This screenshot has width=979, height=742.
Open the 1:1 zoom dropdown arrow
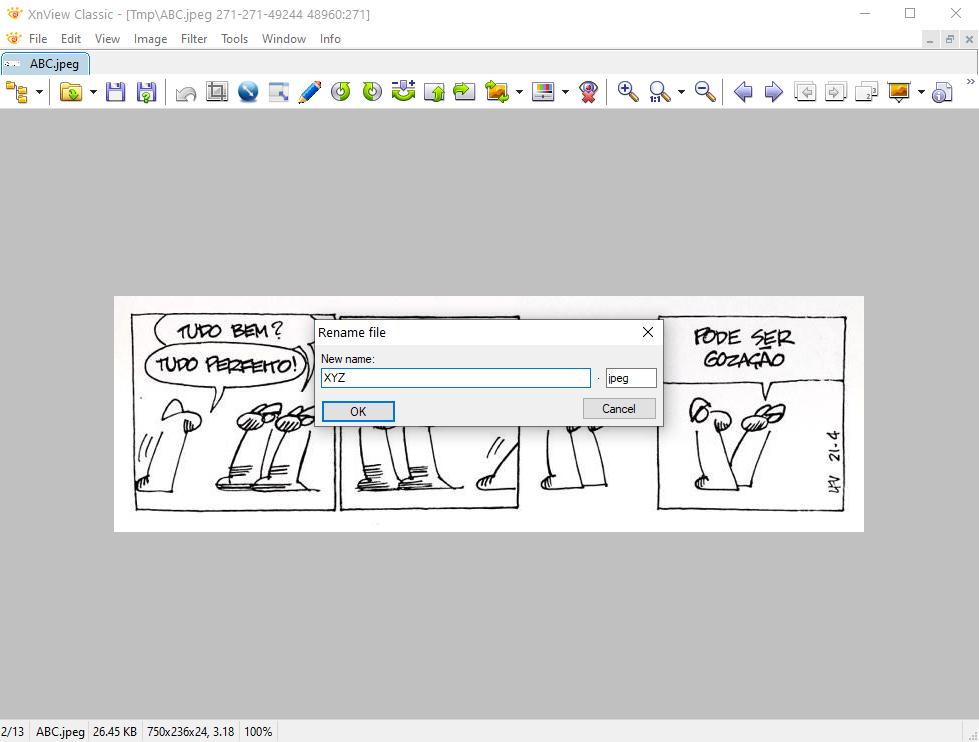pos(681,92)
